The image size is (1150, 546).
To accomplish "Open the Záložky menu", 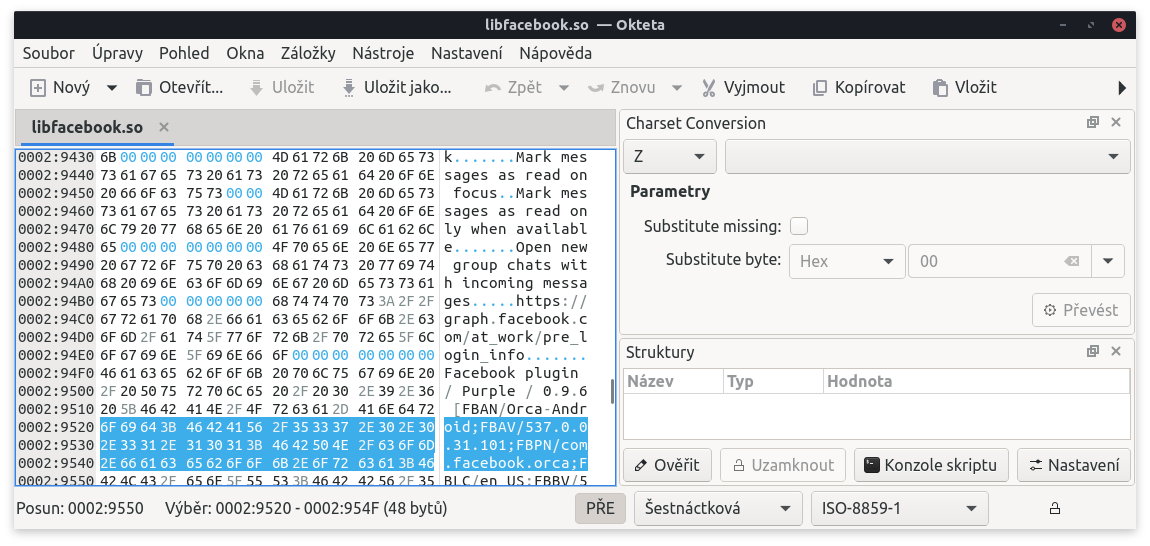I will (x=308, y=54).
